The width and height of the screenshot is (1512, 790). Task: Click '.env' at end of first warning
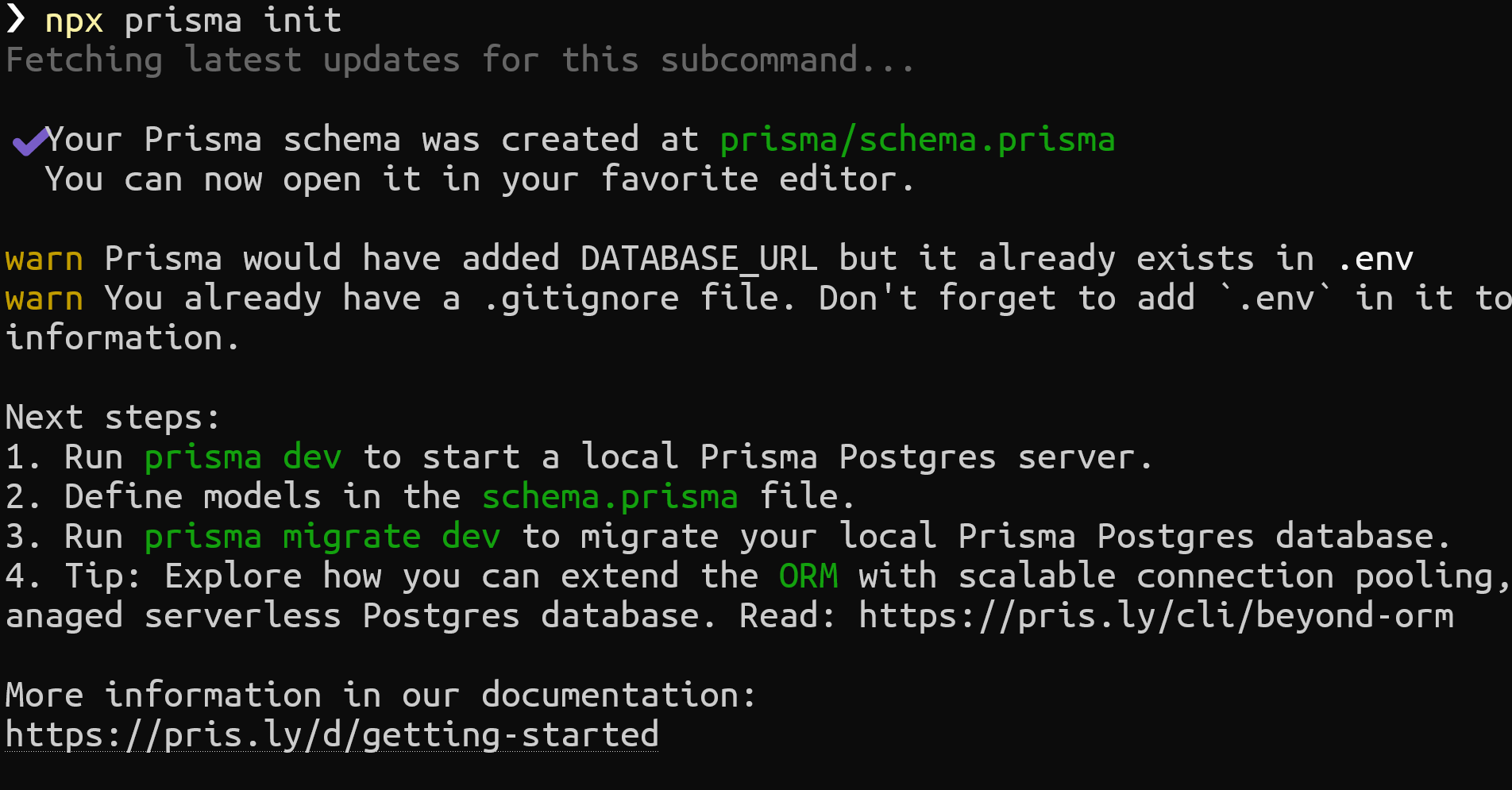tap(1375, 260)
